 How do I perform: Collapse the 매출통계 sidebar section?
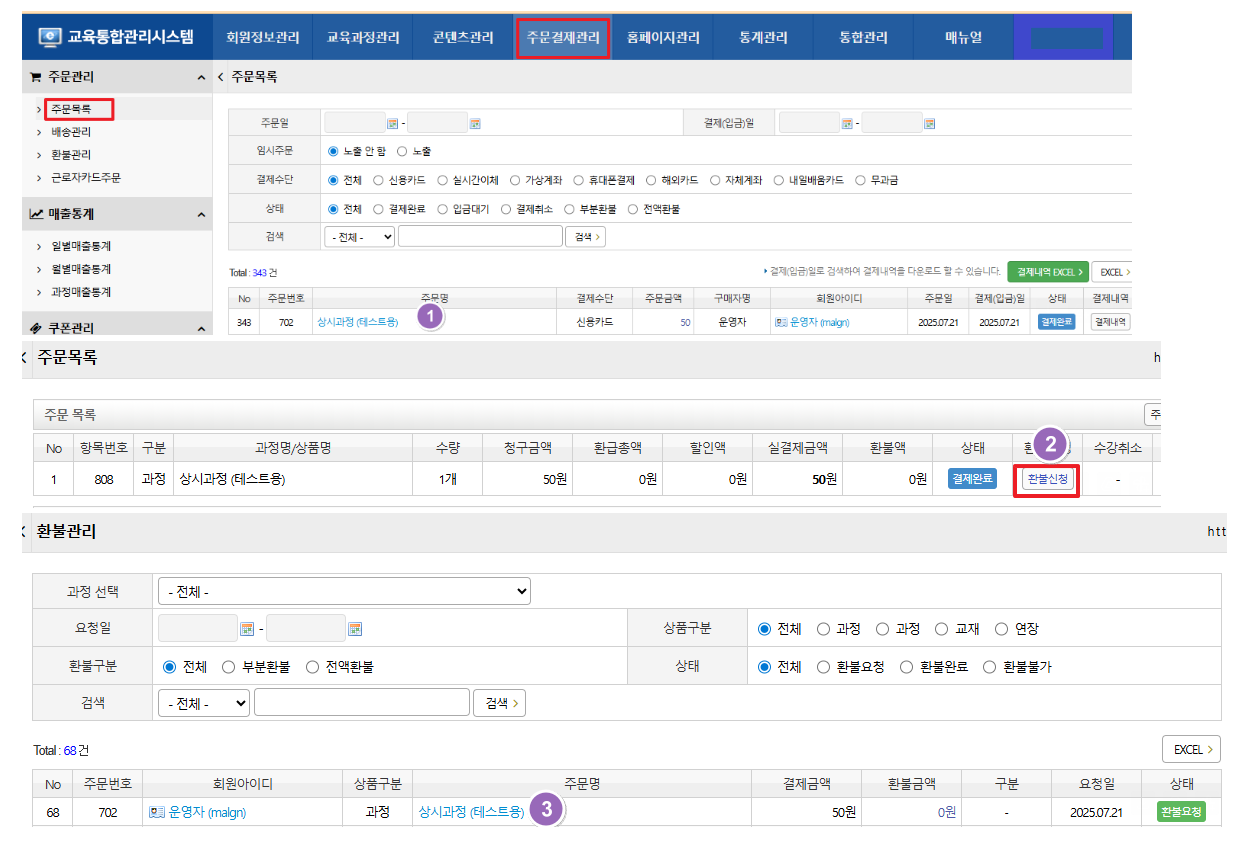click(200, 214)
